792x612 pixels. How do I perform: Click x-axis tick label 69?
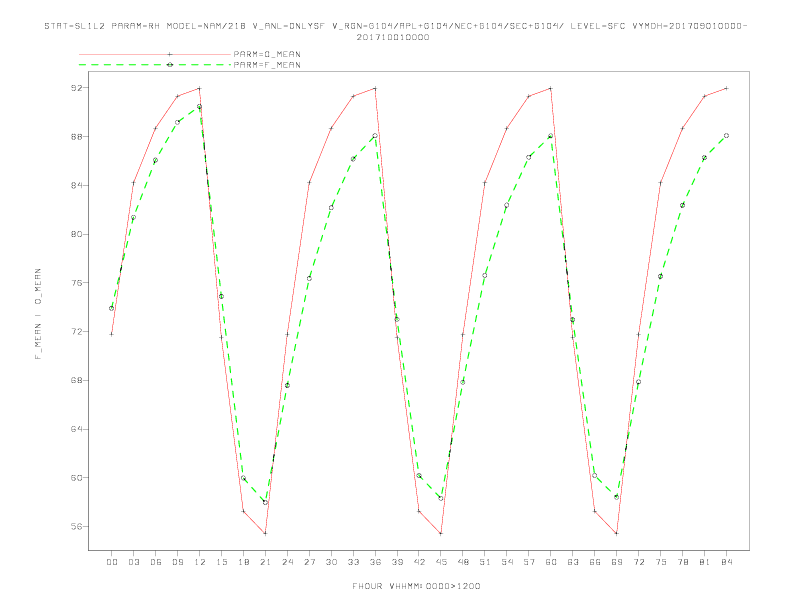coord(617,562)
